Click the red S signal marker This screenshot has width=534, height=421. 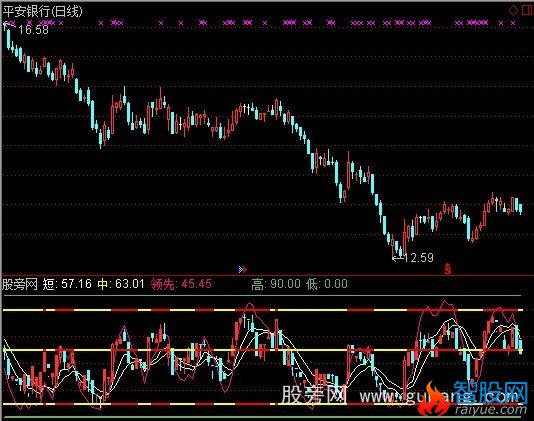pos(447,269)
